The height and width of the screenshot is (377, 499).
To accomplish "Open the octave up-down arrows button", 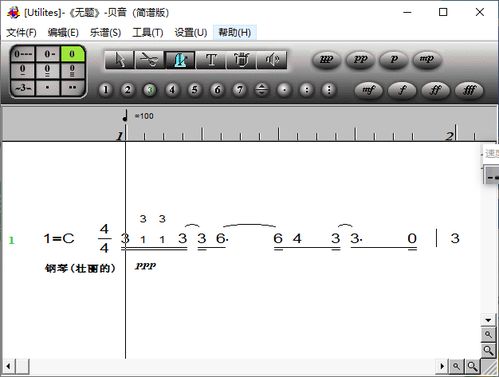I will 262,90.
